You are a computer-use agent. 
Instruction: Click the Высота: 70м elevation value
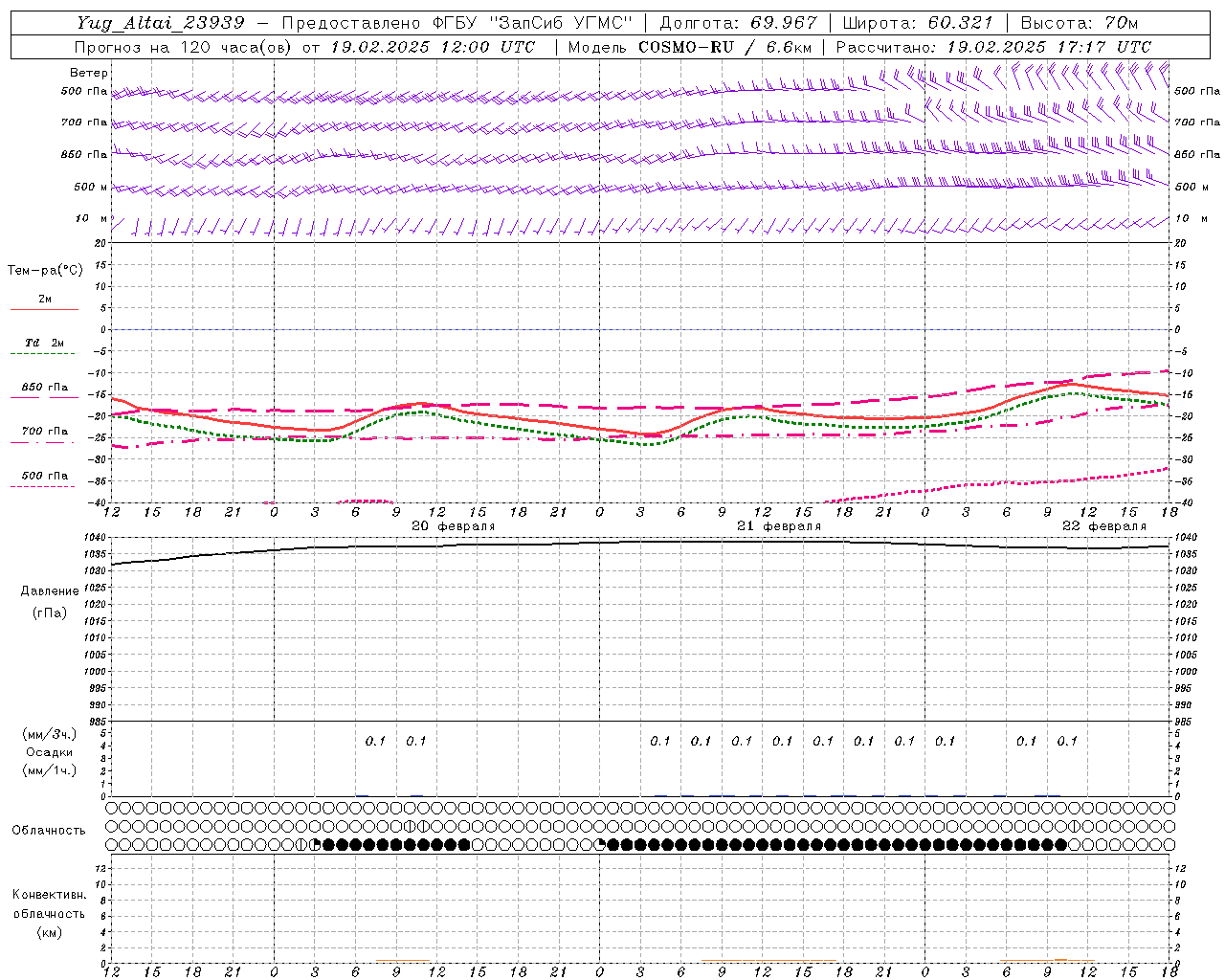click(x=1080, y=23)
